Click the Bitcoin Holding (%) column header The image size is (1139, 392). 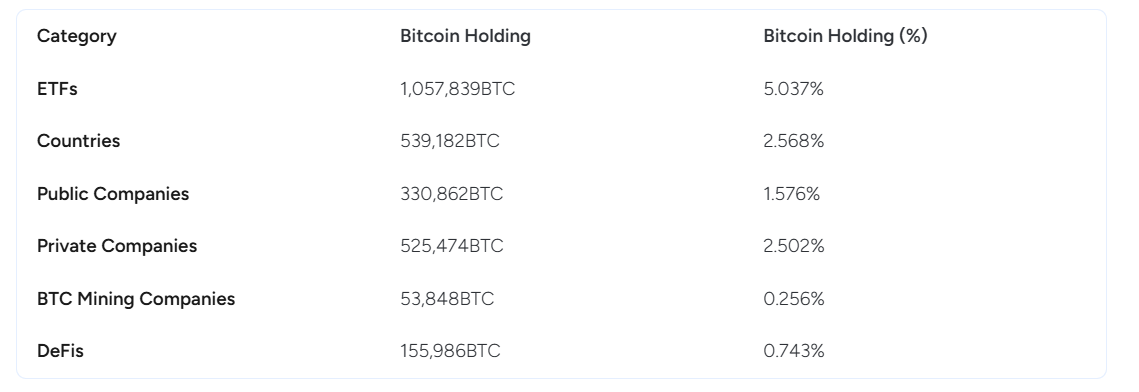click(x=846, y=36)
